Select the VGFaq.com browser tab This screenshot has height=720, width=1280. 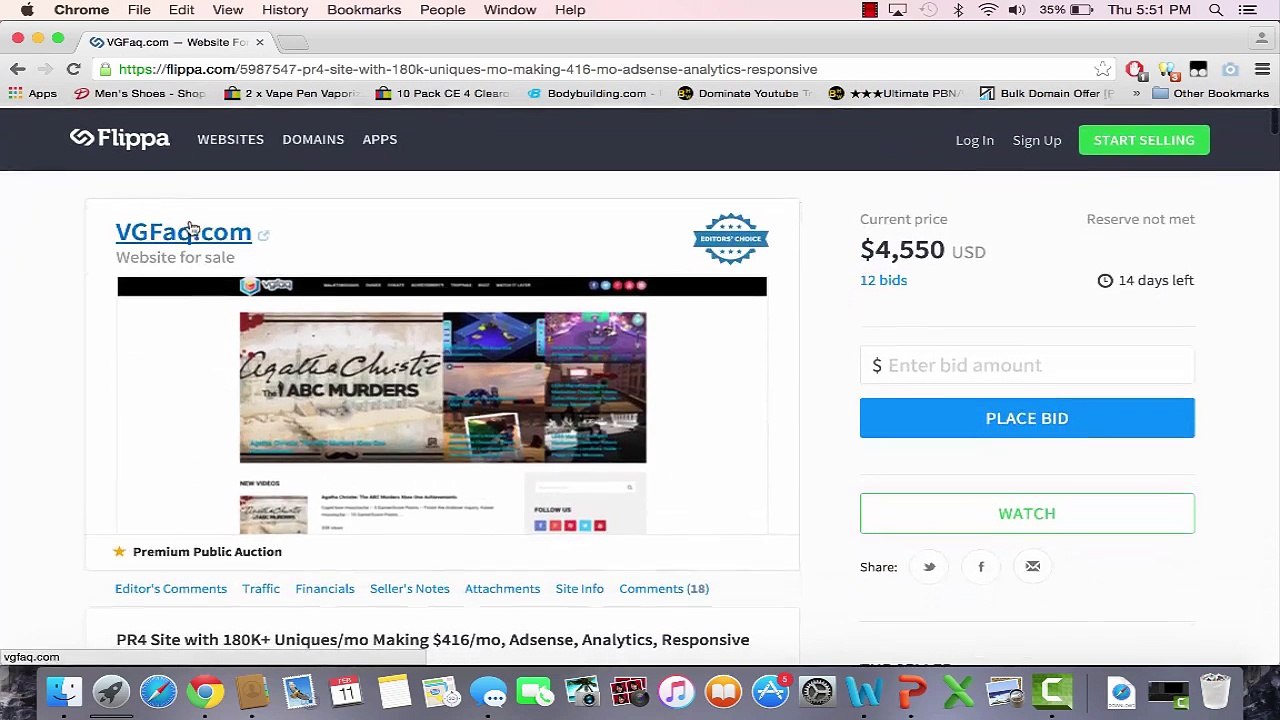click(x=175, y=42)
